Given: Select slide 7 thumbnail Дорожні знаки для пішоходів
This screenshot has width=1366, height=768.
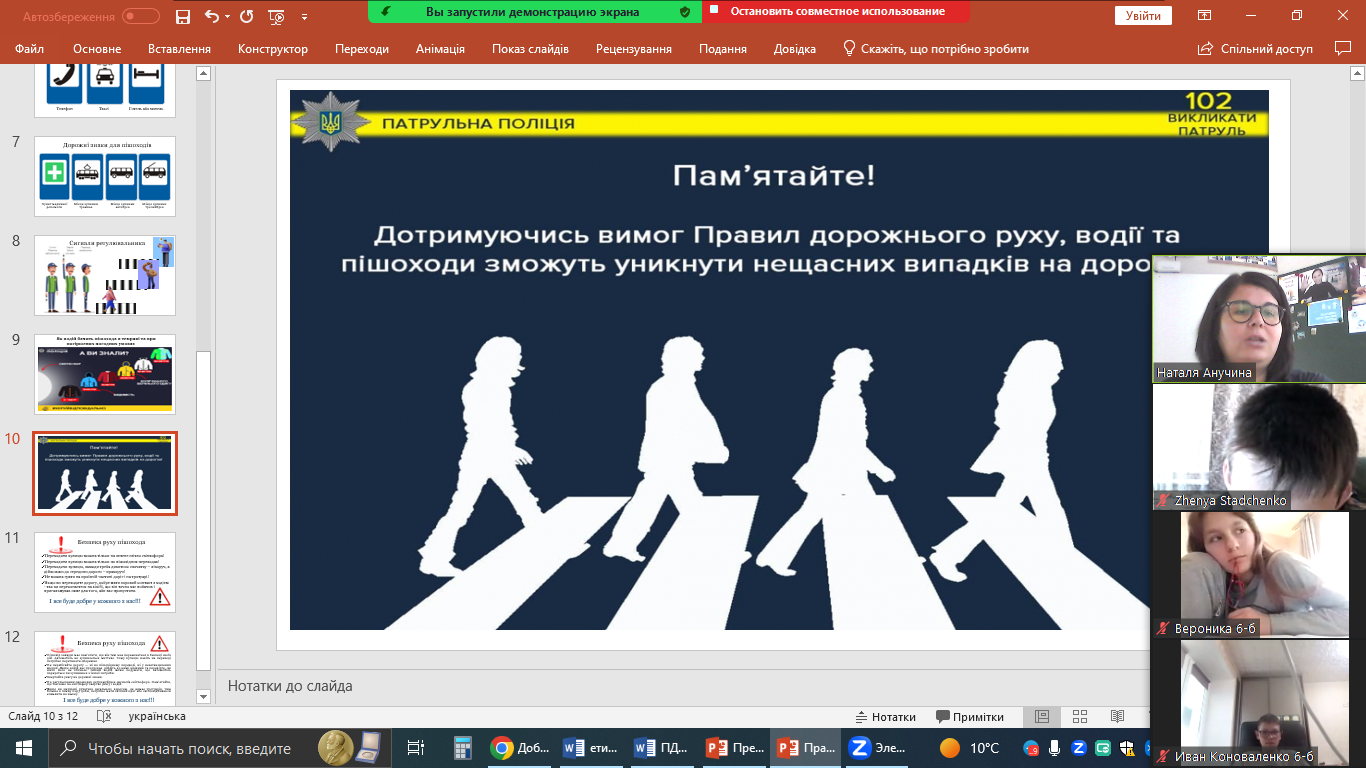Looking at the screenshot, I should 105,176.
